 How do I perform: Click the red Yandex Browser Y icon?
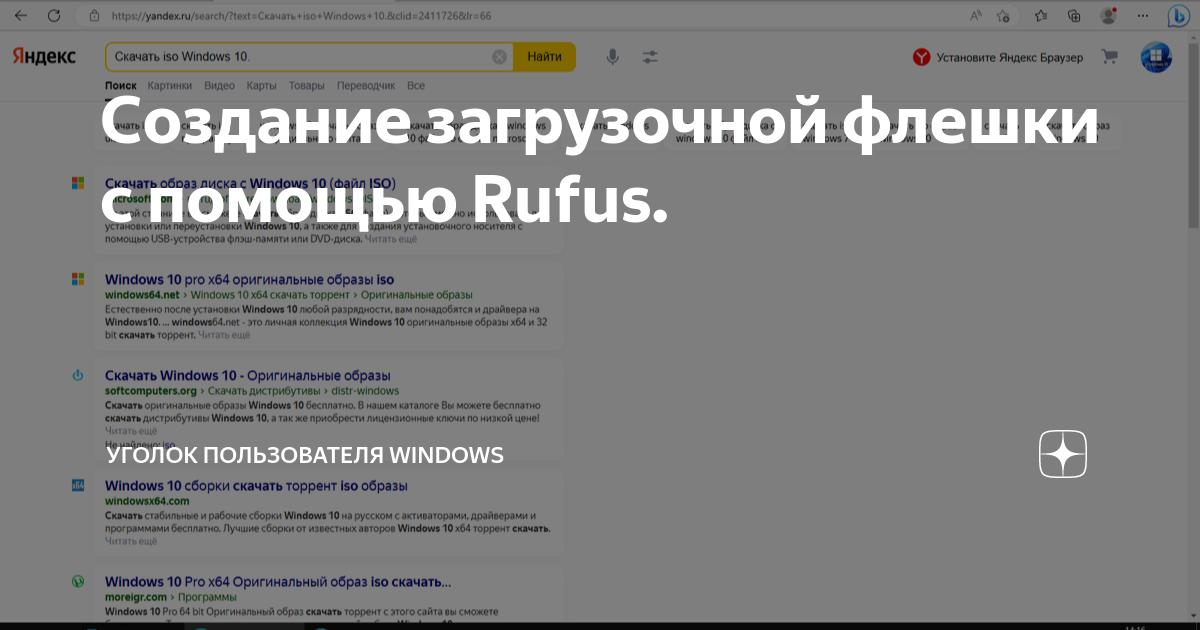click(x=921, y=57)
